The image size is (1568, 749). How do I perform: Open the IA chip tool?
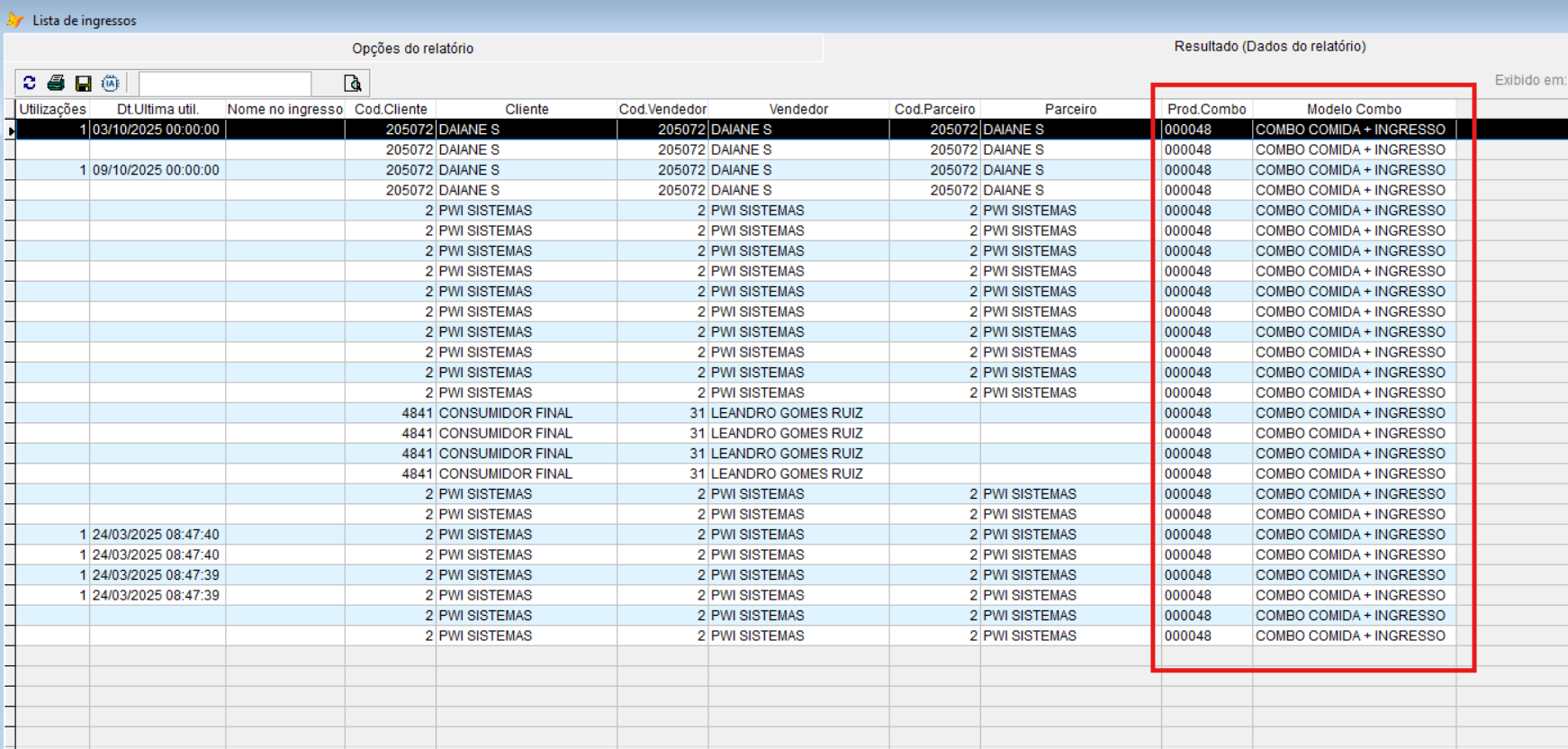tap(110, 84)
